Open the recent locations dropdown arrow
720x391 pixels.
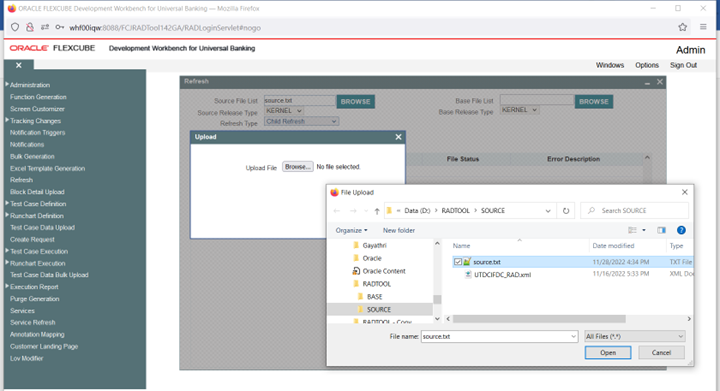(366, 211)
